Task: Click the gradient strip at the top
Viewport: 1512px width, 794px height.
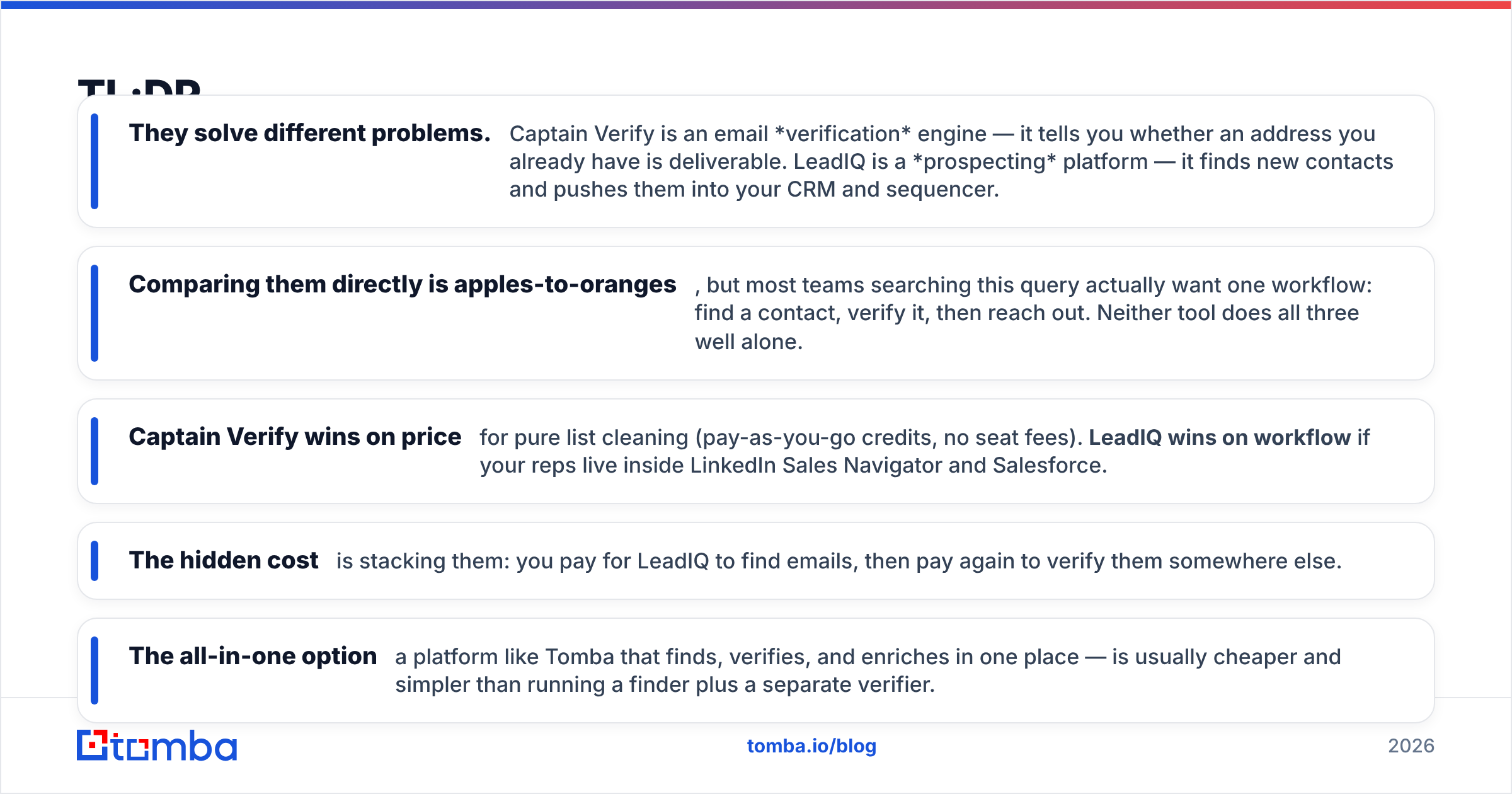Action: pyautogui.click(x=756, y=4)
